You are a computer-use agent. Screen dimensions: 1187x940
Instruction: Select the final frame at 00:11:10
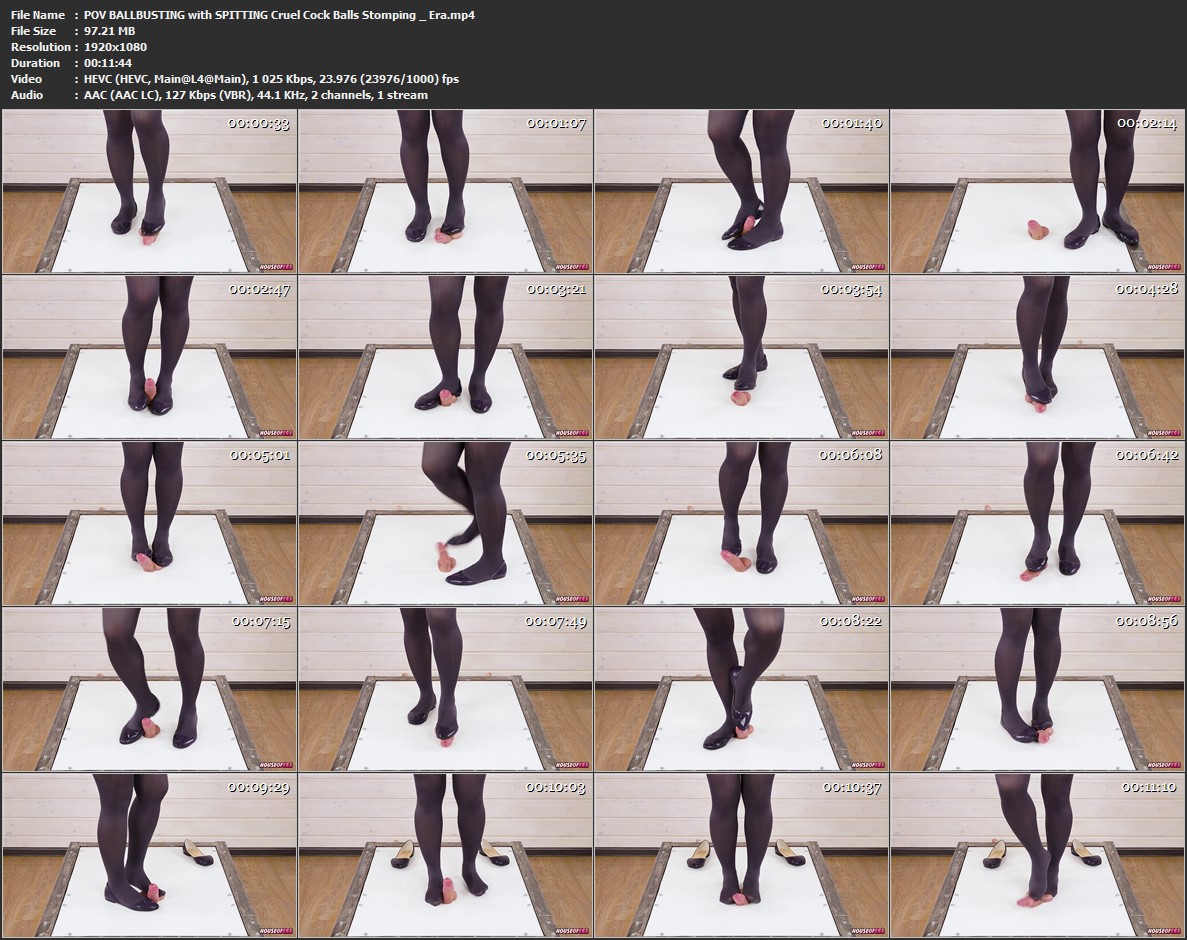tap(1038, 855)
